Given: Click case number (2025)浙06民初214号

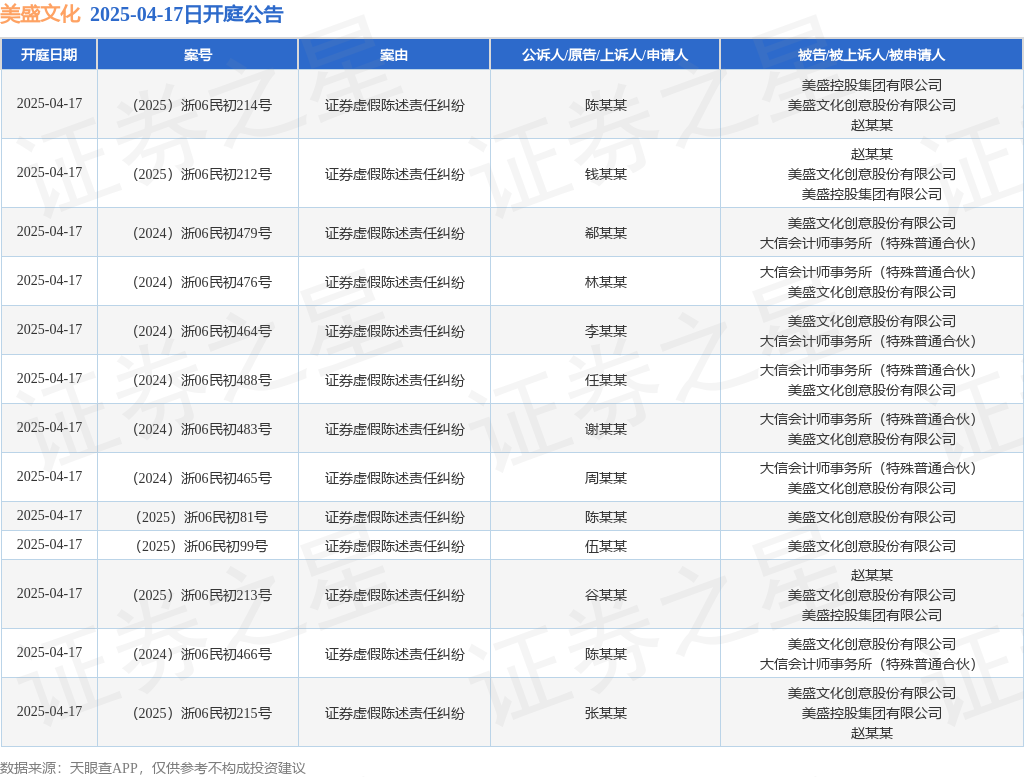Looking at the screenshot, I should [x=202, y=105].
